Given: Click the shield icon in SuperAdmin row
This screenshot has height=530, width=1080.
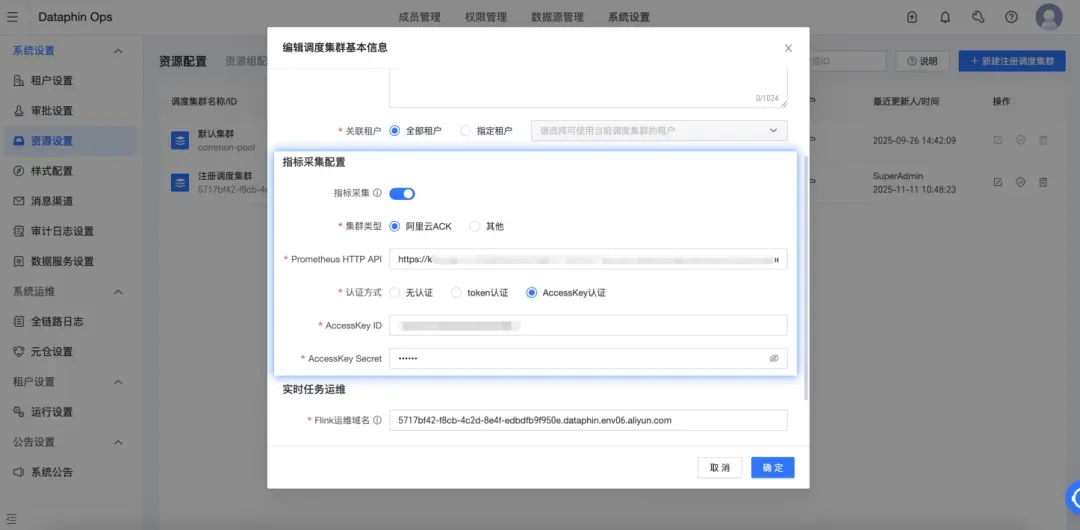Looking at the screenshot, I should point(1021,182).
